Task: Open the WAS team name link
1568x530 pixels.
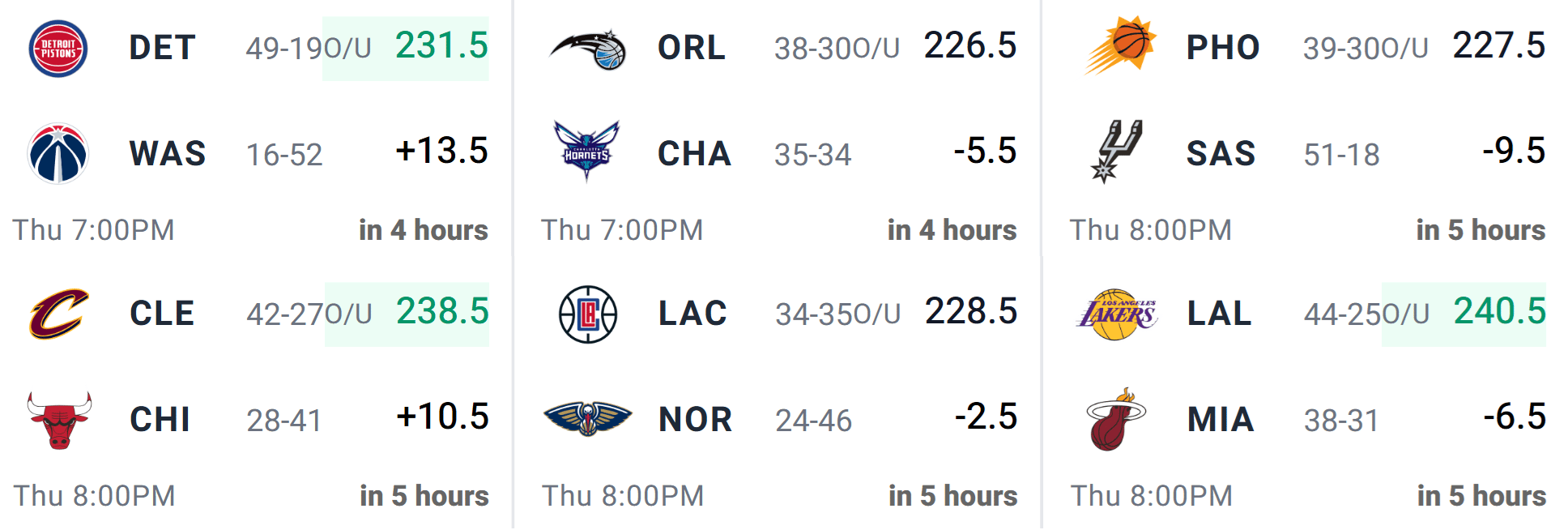Action: 168,154
